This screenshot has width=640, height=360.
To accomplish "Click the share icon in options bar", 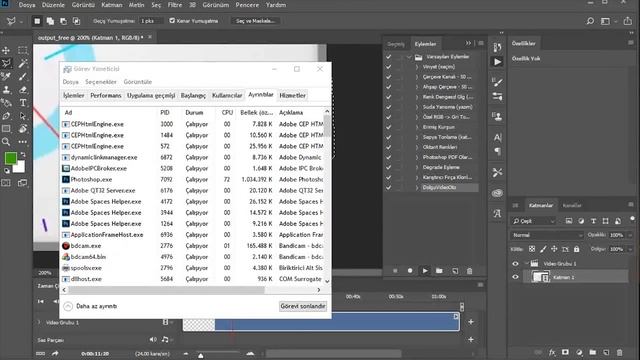I will [x=628, y=21].
